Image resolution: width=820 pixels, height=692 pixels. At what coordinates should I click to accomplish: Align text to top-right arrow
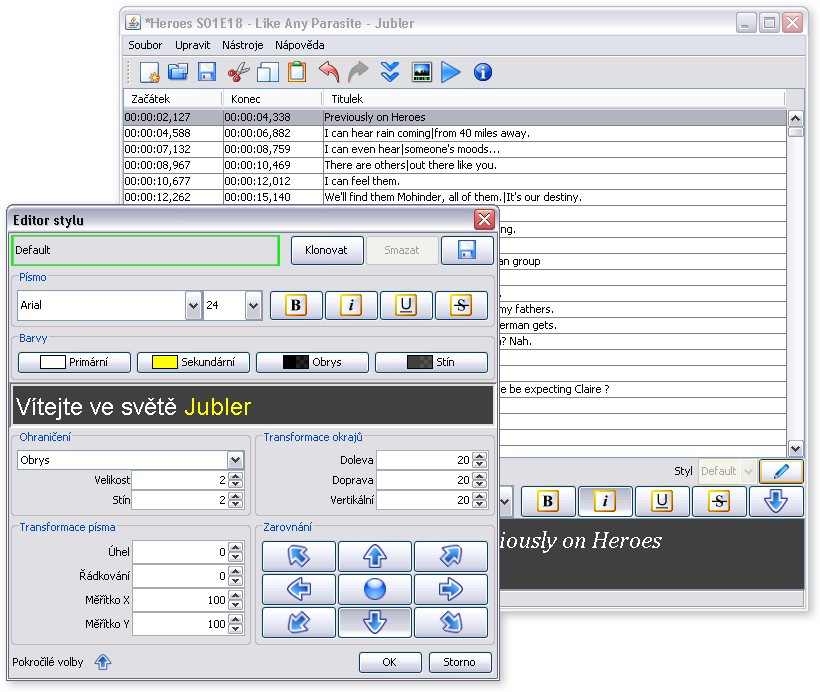(451, 556)
